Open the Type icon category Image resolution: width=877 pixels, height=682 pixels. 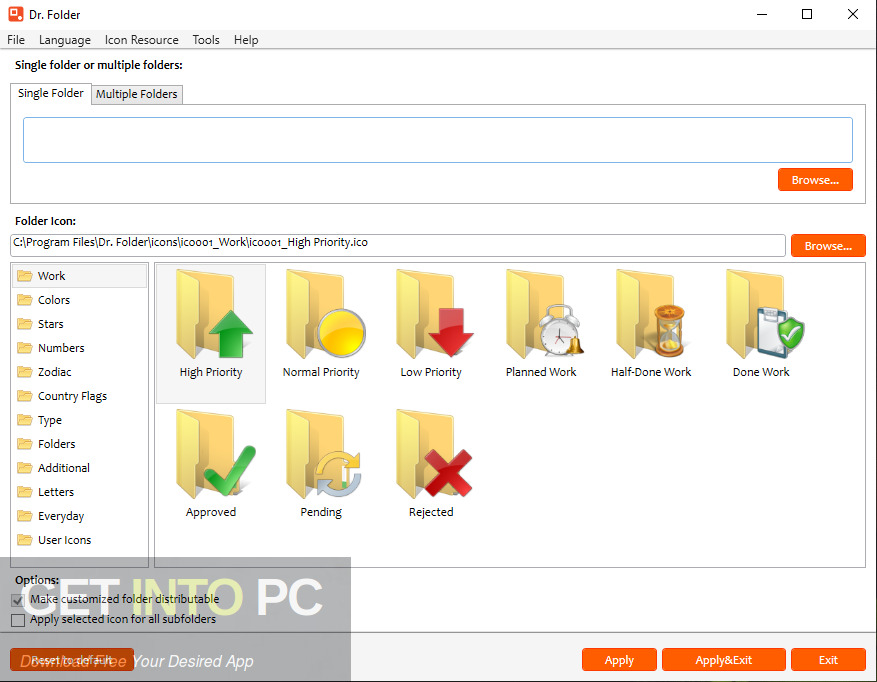[x=79, y=420]
